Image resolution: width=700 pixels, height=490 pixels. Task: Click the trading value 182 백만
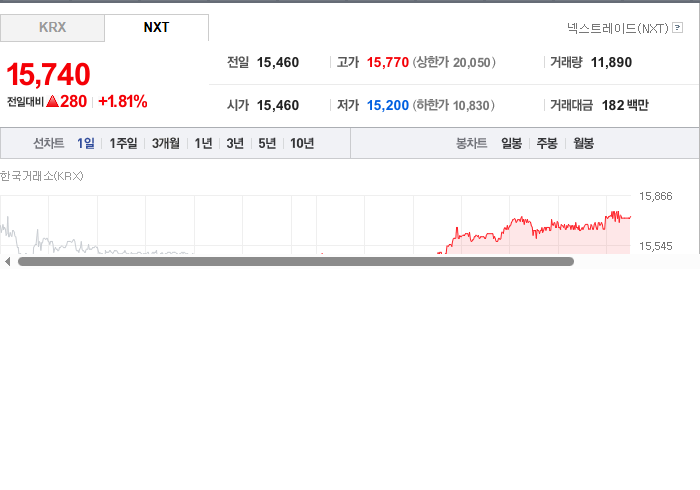[x=625, y=105]
